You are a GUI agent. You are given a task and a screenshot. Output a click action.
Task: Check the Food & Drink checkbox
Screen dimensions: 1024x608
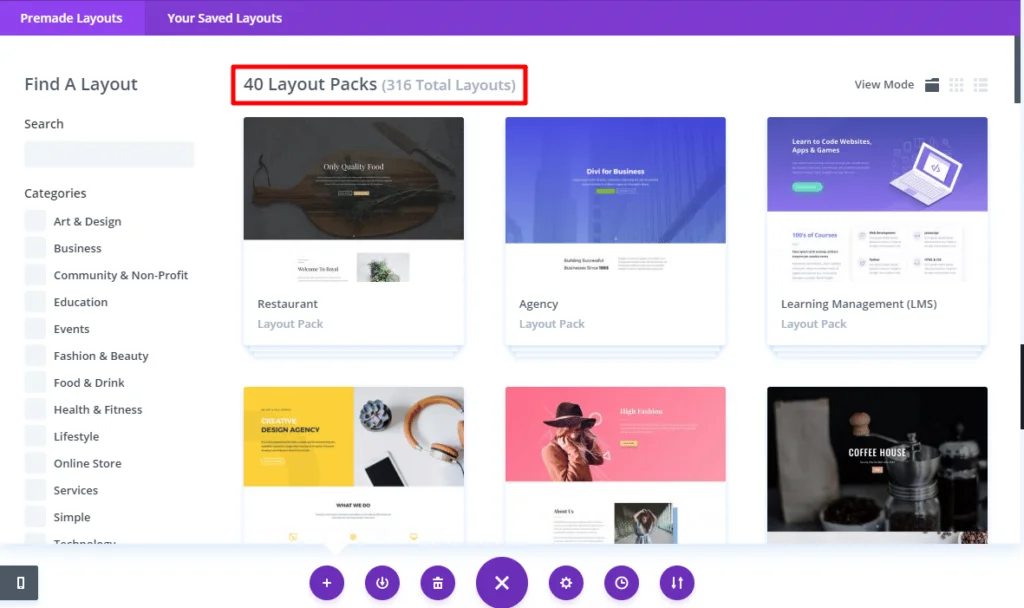(35, 382)
